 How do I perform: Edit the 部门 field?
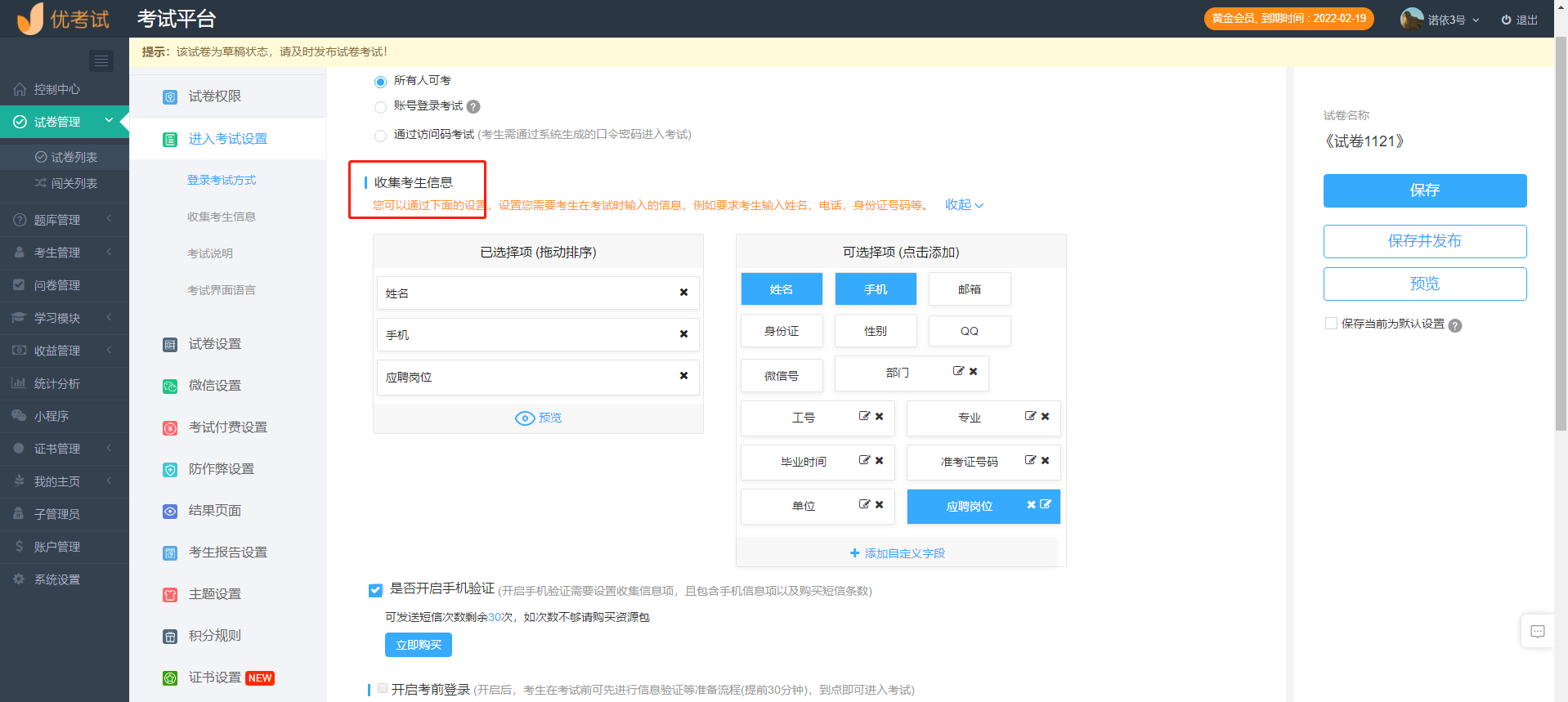958,371
